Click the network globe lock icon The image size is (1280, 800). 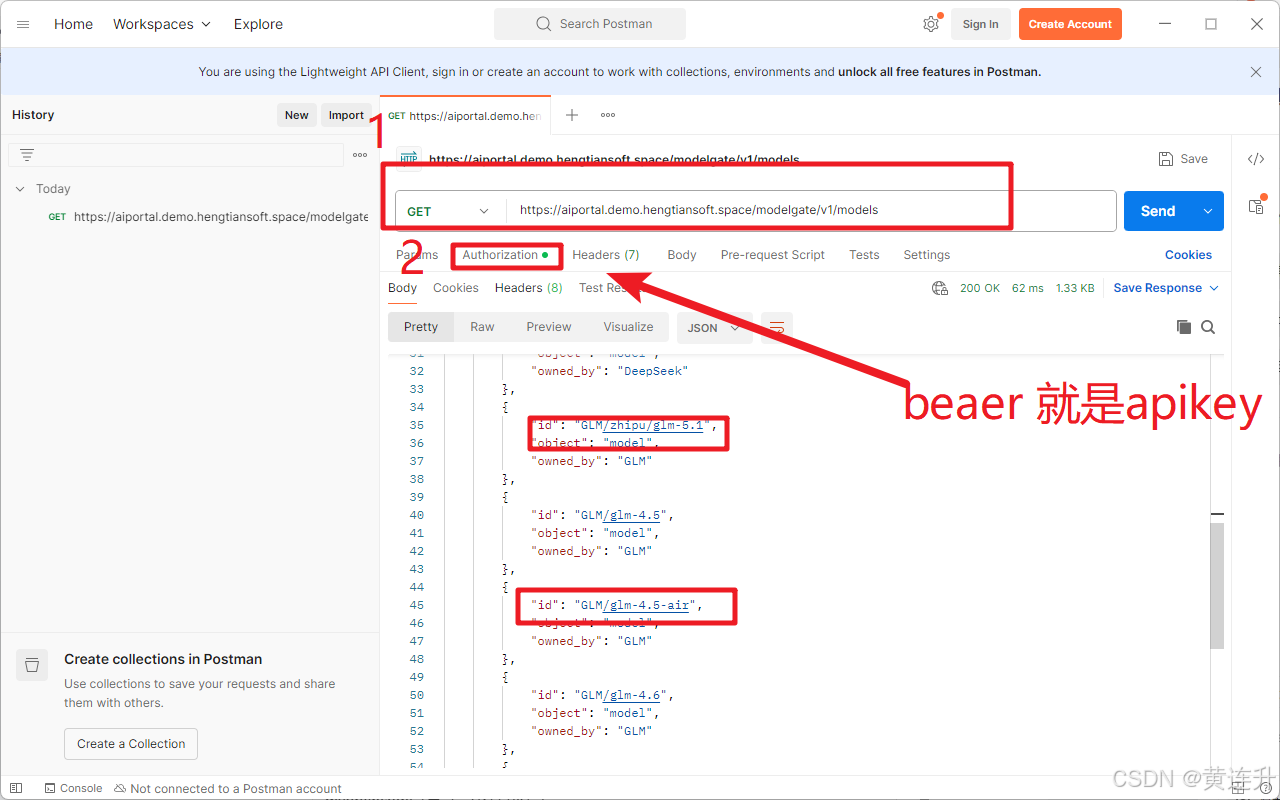pos(940,288)
